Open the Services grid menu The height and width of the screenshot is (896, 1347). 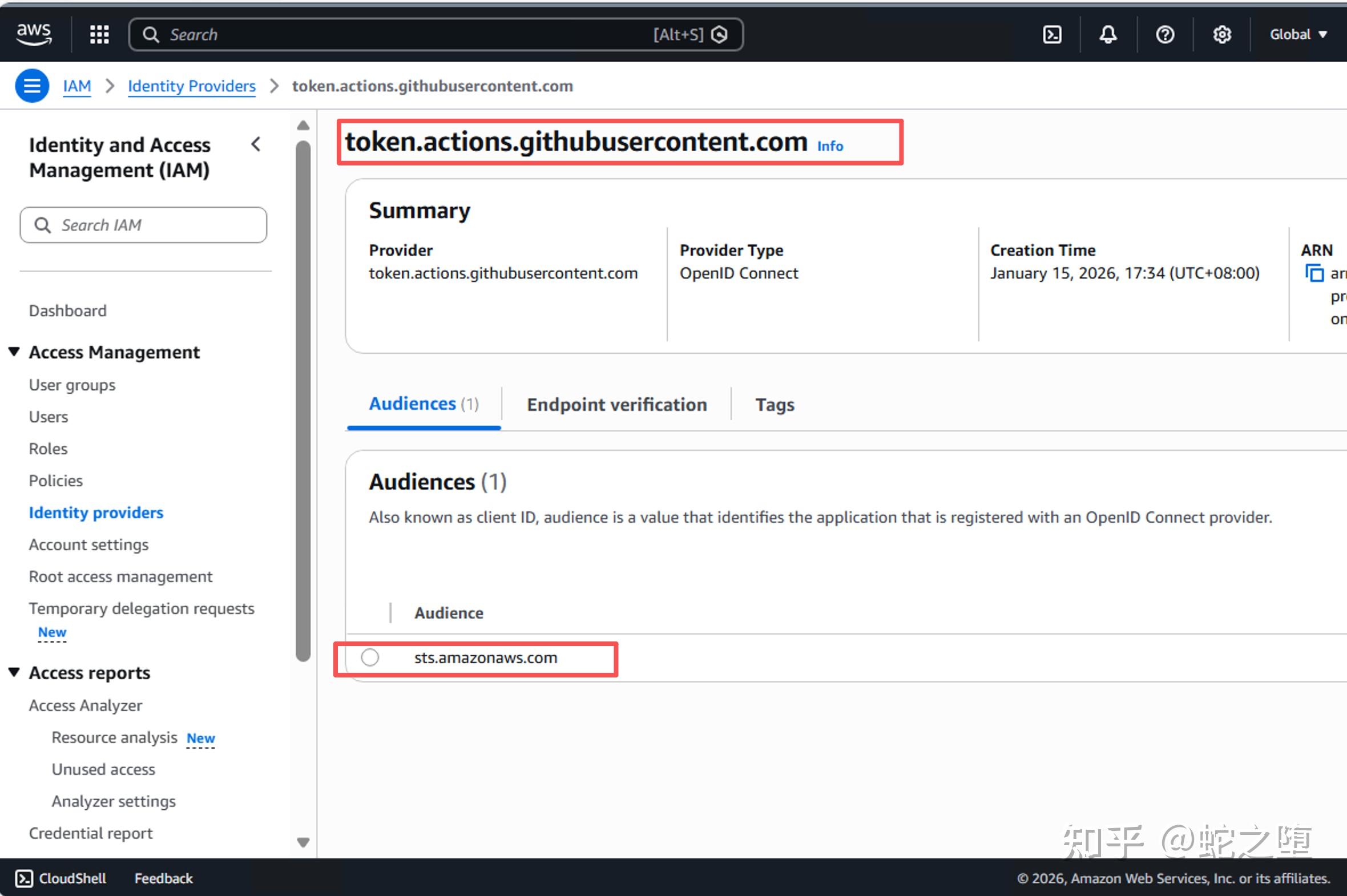point(99,34)
